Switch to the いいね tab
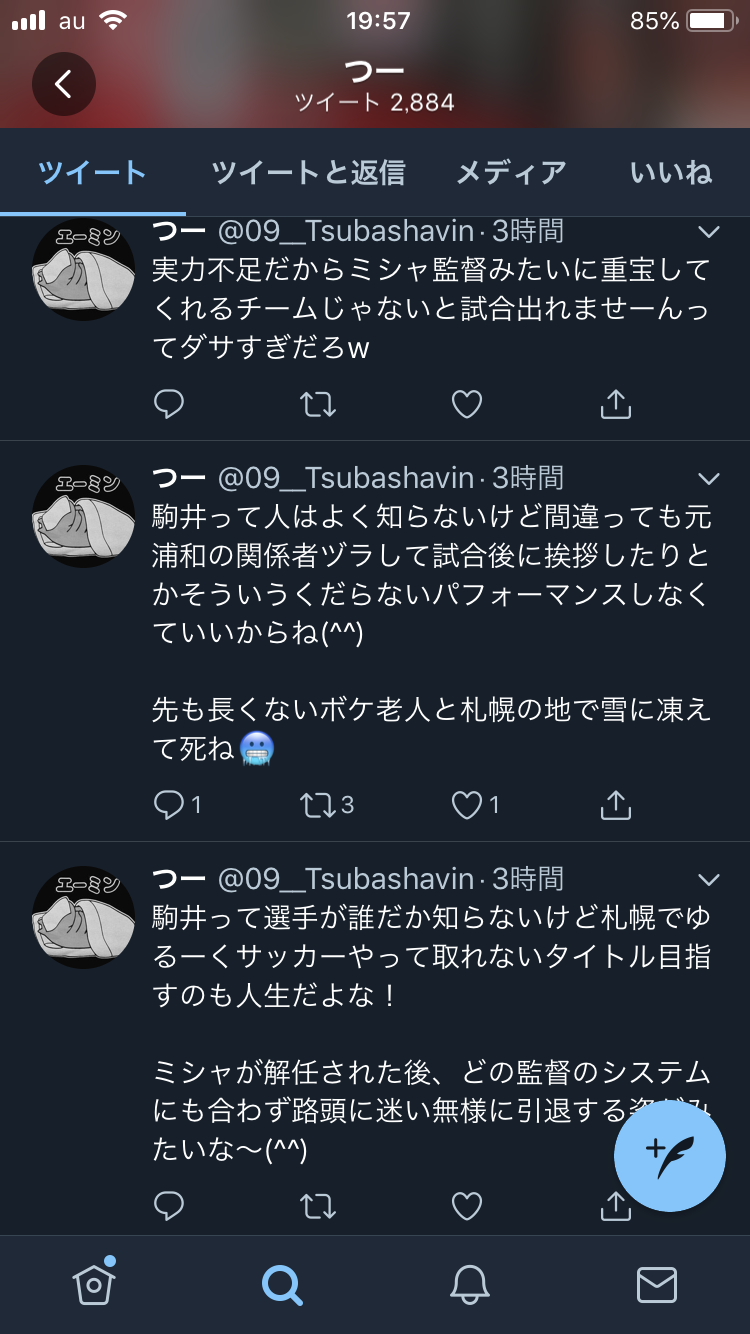 point(671,173)
